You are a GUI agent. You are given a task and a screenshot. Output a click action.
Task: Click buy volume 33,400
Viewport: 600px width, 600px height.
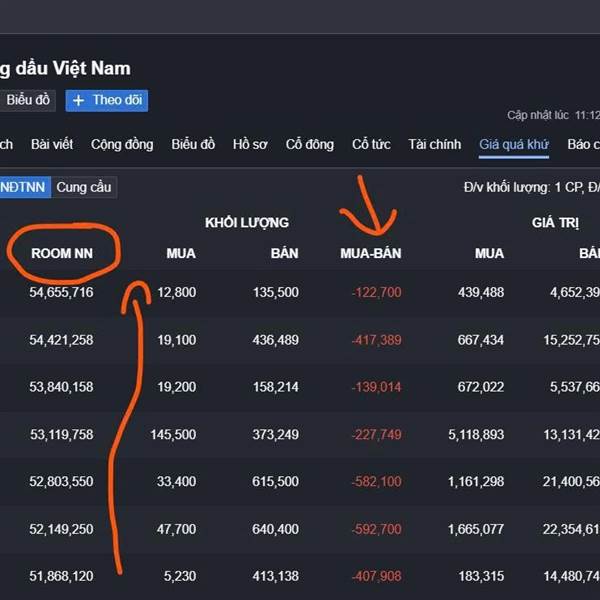(176, 481)
